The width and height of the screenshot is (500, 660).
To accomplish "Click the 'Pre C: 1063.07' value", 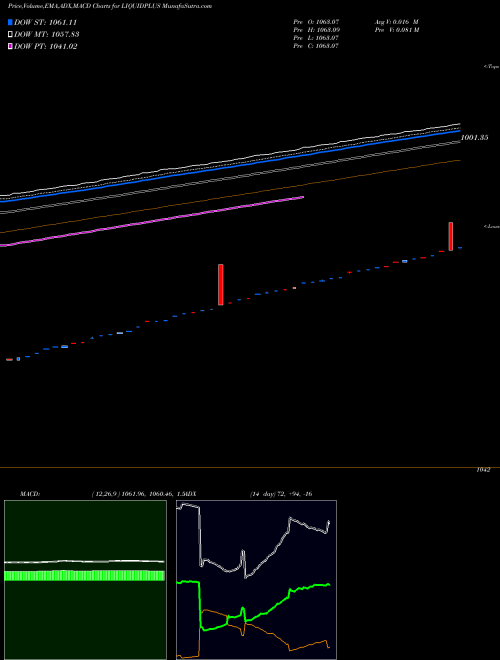I will tap(316, 46).
